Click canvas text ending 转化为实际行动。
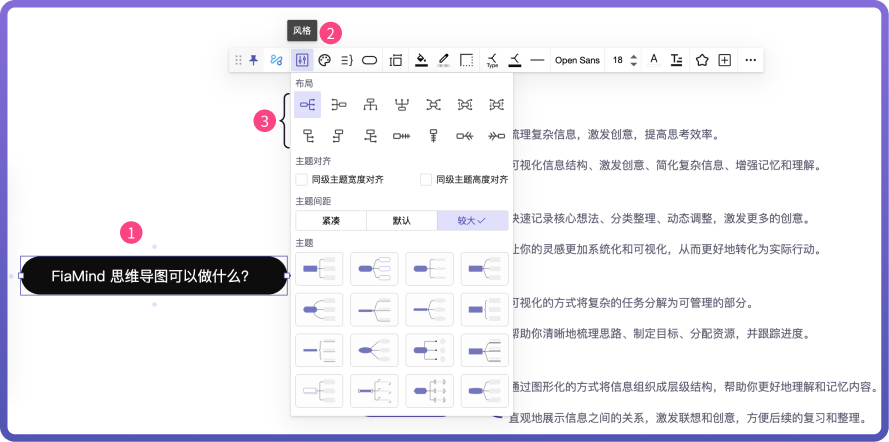 [667, 248]
